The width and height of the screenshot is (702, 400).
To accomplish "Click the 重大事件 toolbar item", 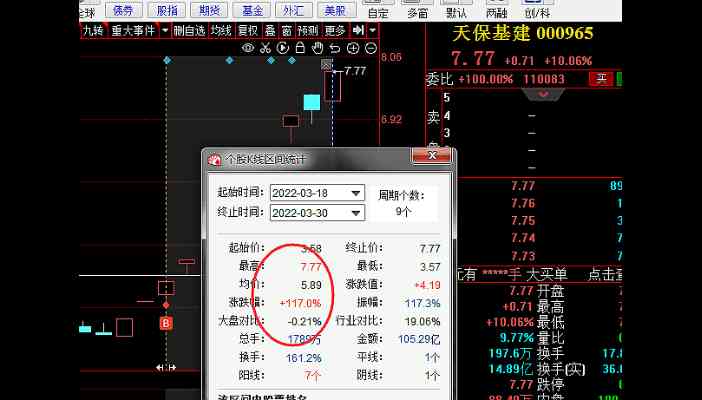I will pos(133,30).
